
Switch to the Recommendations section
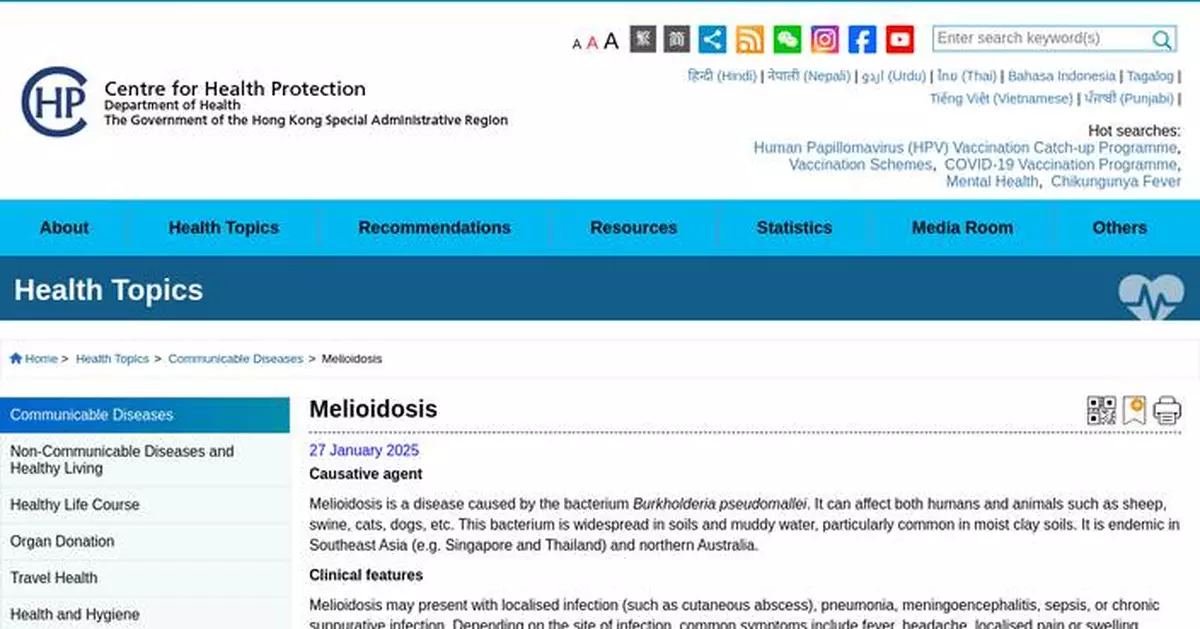[x=434, y=228]
